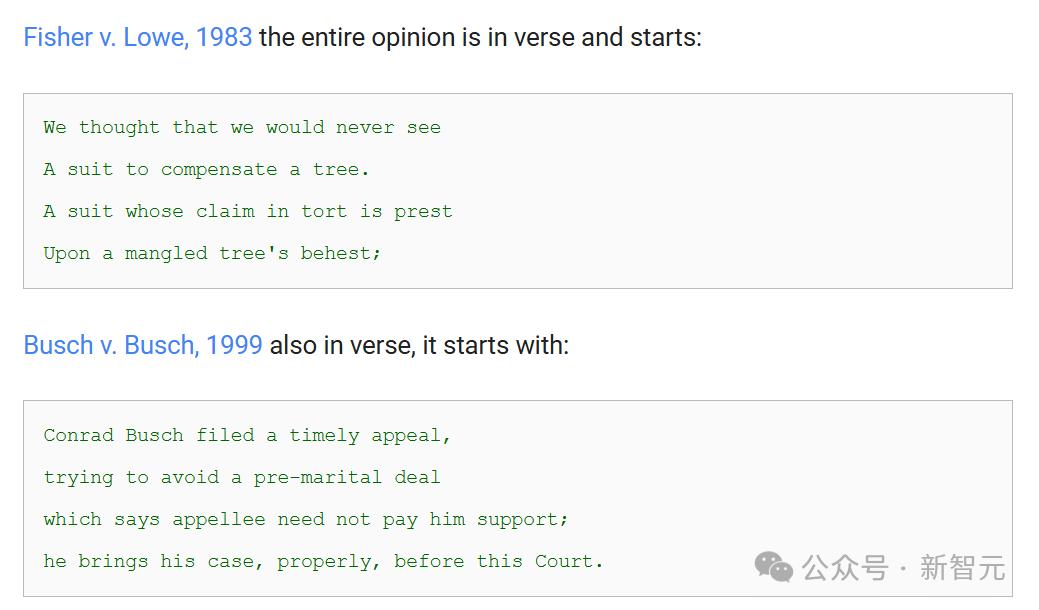
Task: Click the line "Upon a mangled tree's behest;"
Action: [x=212, y=254]
